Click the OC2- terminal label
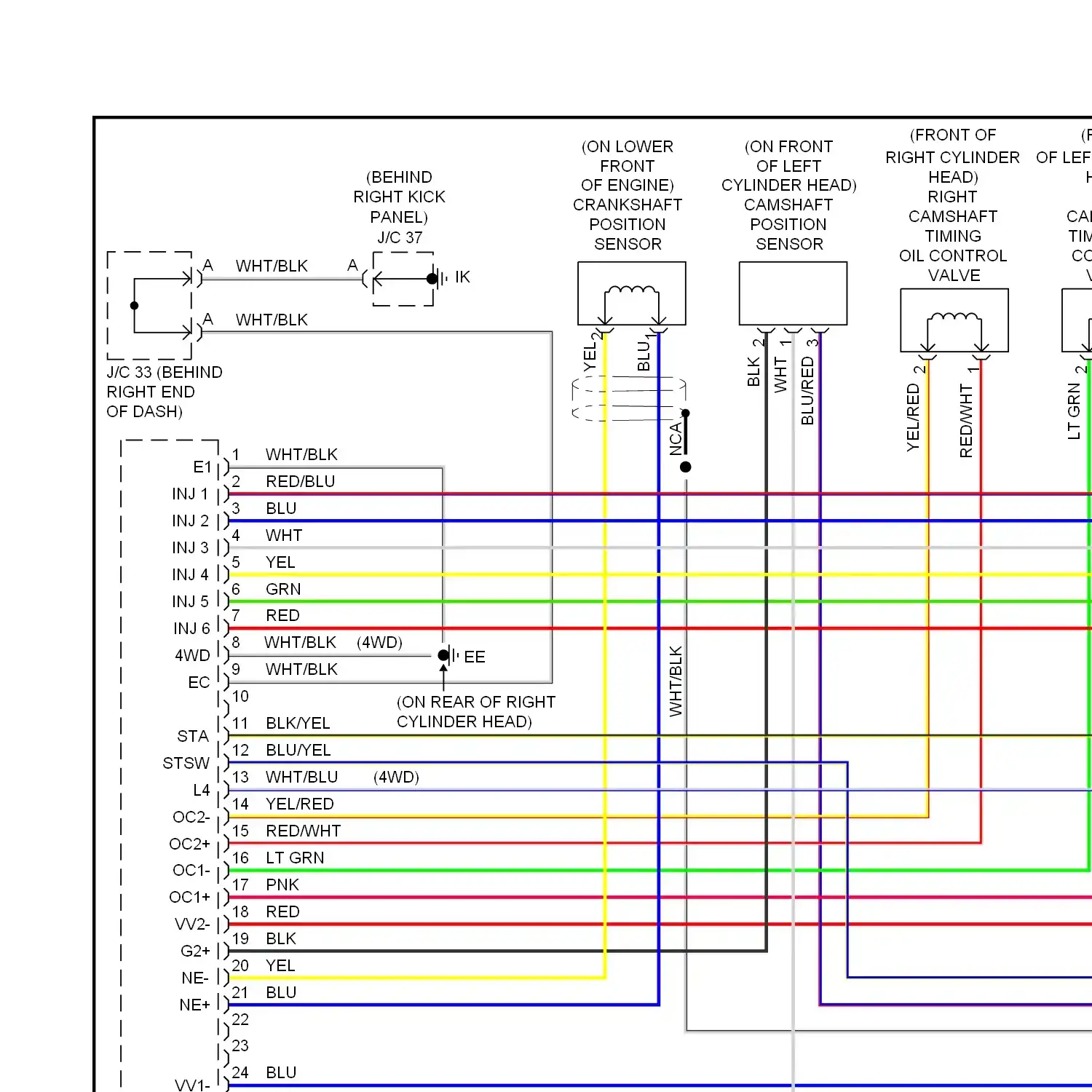Image resolution: width=1092 pixels, height=1092 pixels. [191, 818]
